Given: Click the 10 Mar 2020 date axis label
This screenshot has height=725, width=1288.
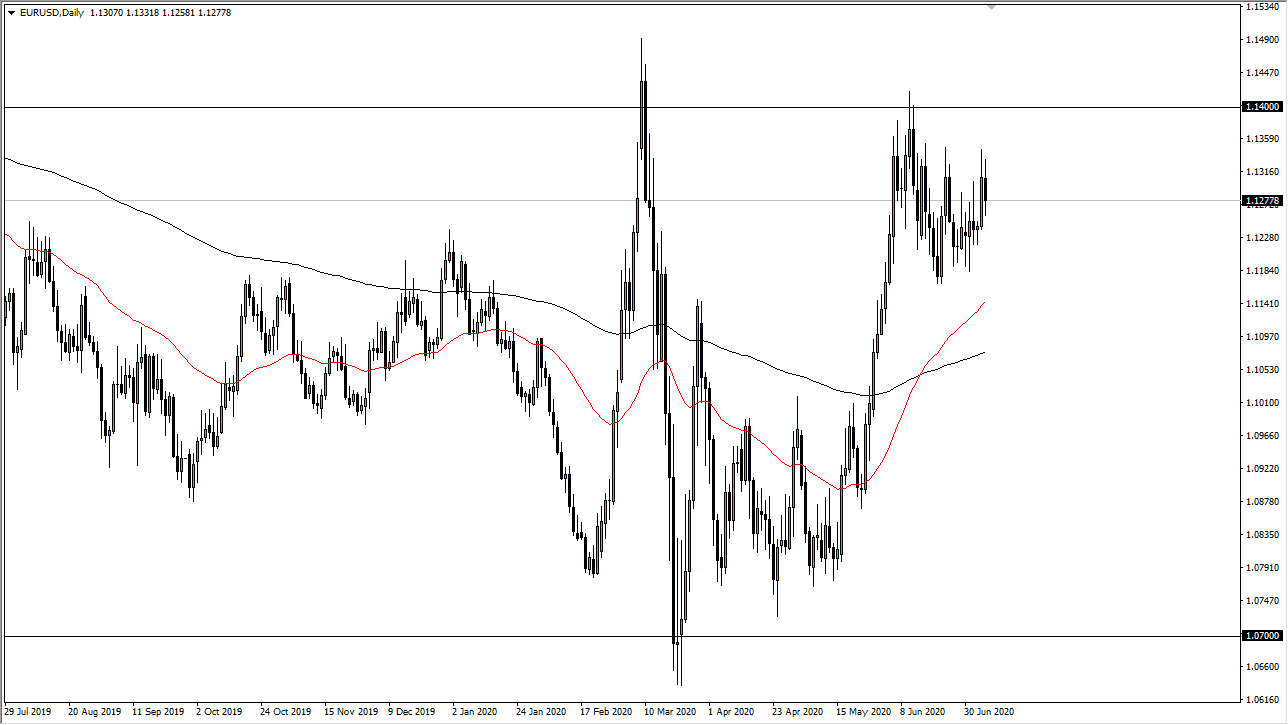Looking at the screenshot, I should [669, 712].
